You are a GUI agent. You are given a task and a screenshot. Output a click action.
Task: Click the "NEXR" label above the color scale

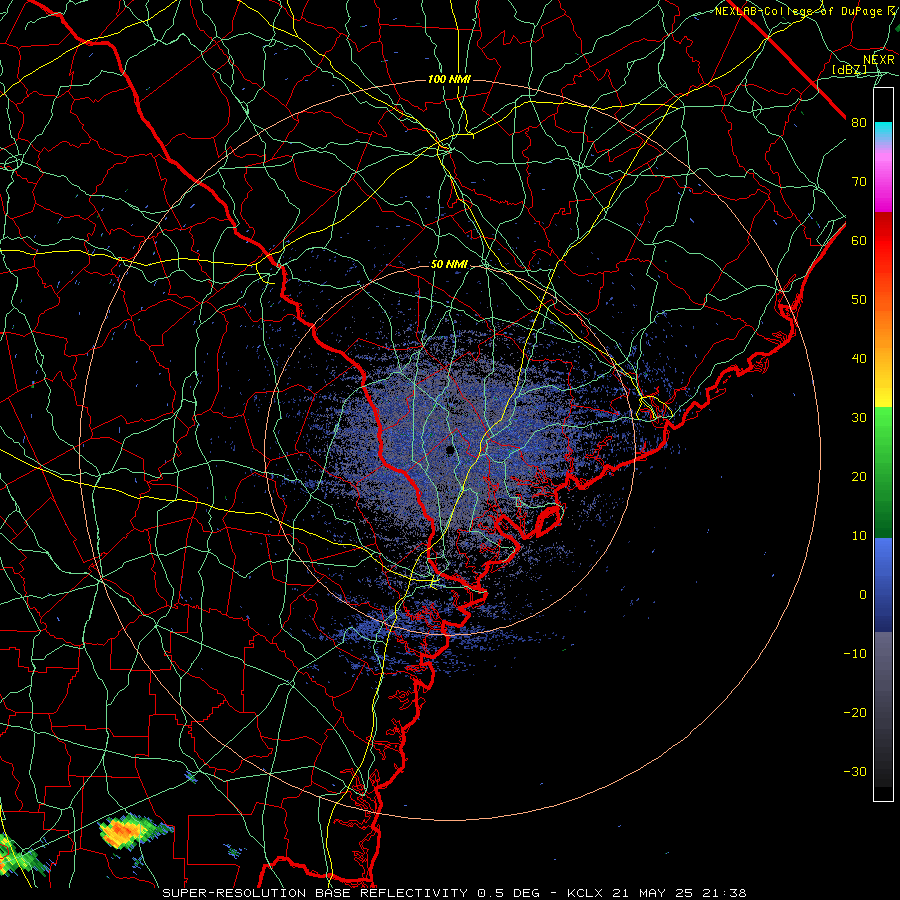879,60
